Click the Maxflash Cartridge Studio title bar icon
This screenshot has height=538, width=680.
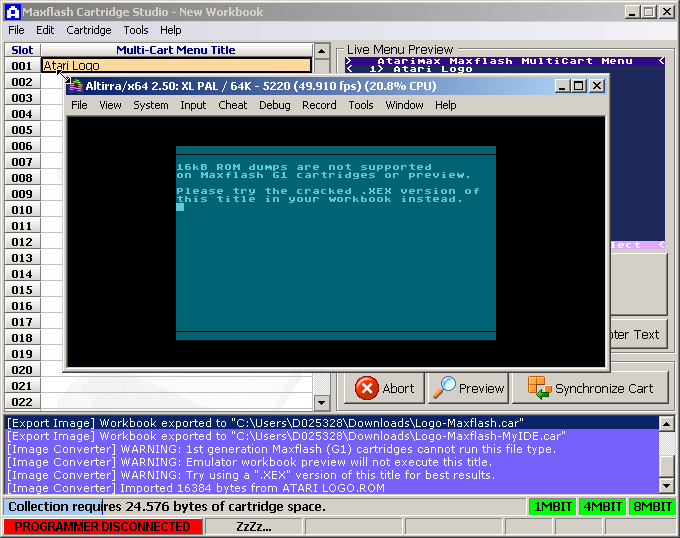[x=13, y=12]
